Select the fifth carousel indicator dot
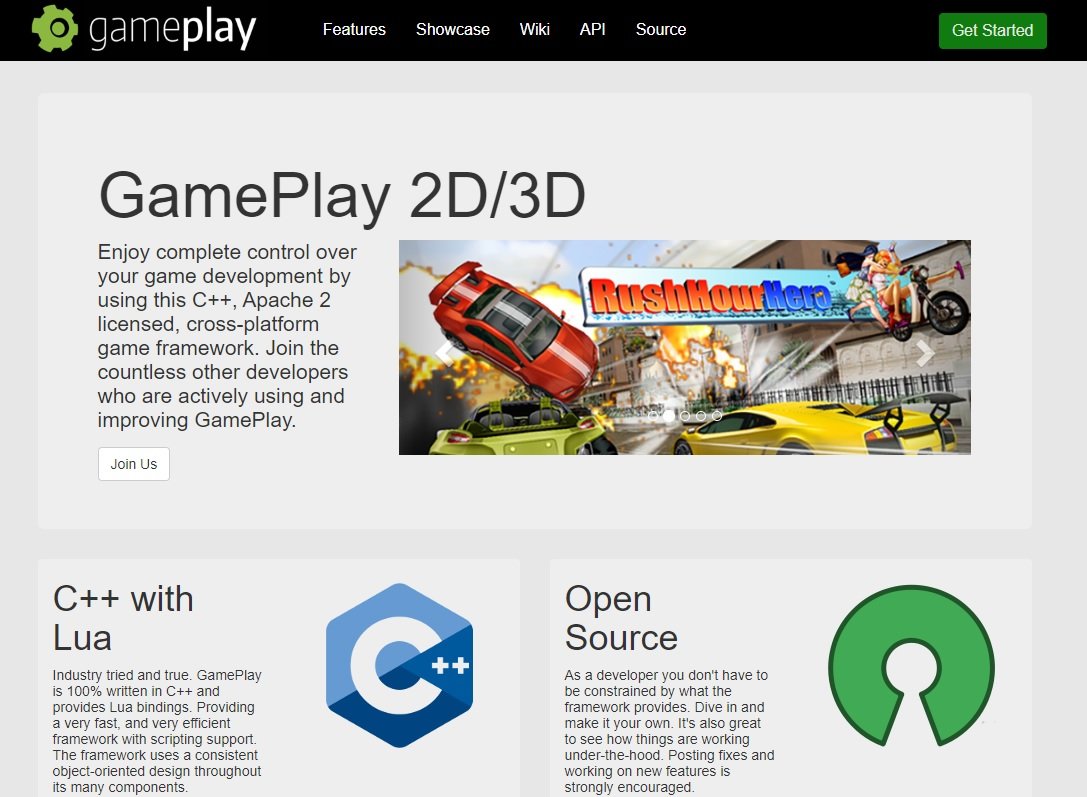 [717, 416]
